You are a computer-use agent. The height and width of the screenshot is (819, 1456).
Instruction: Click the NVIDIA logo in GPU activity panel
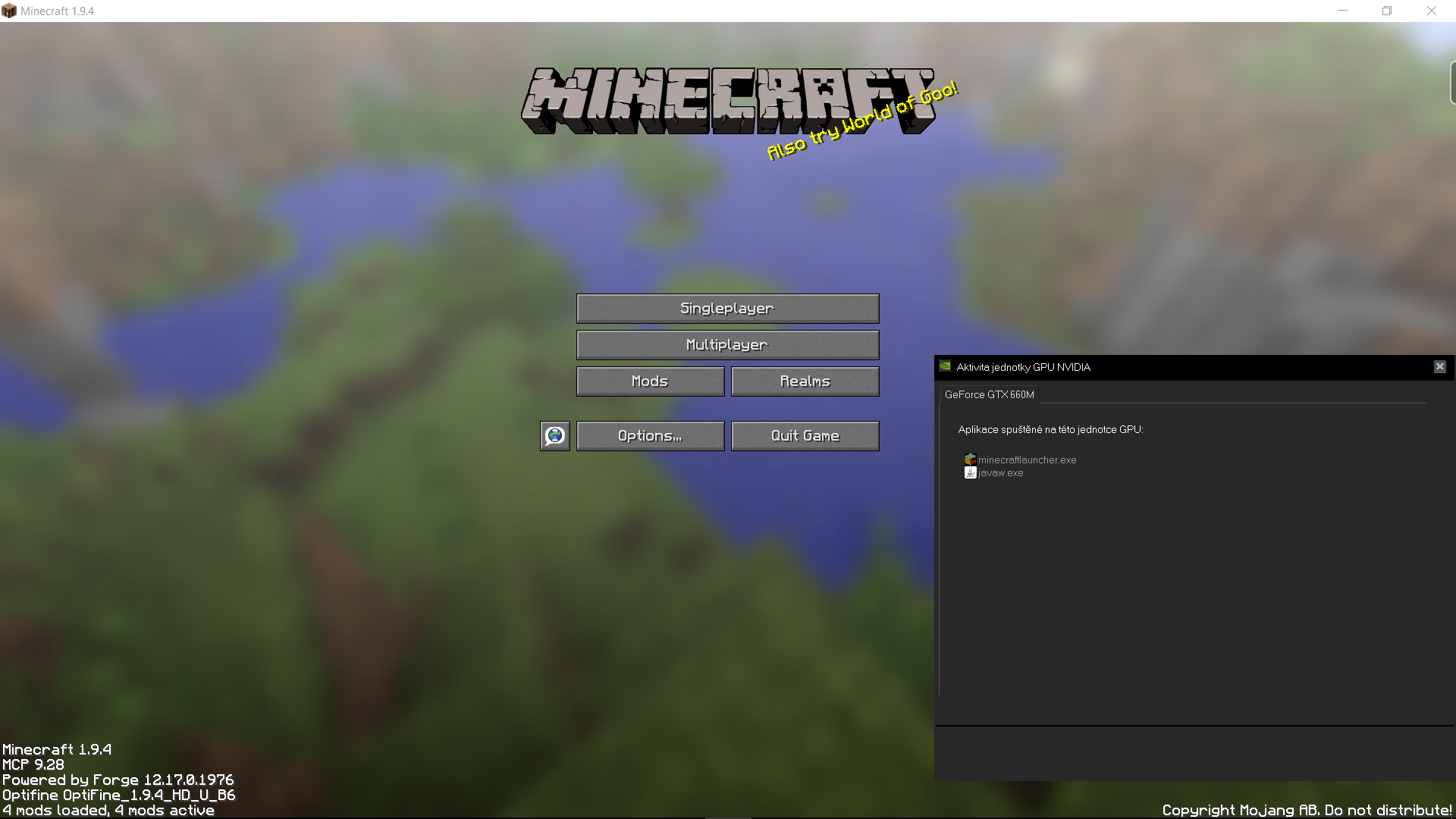(x=945, y=367)
